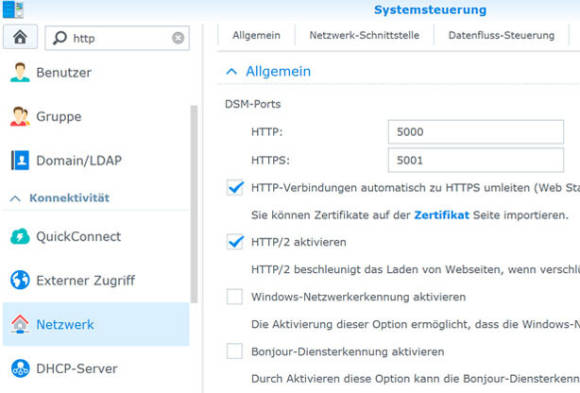Image resolution: width=580 pixels, height=393 pixels.
Task: Open the Benutzer user icon
Action: coord(20,72)
